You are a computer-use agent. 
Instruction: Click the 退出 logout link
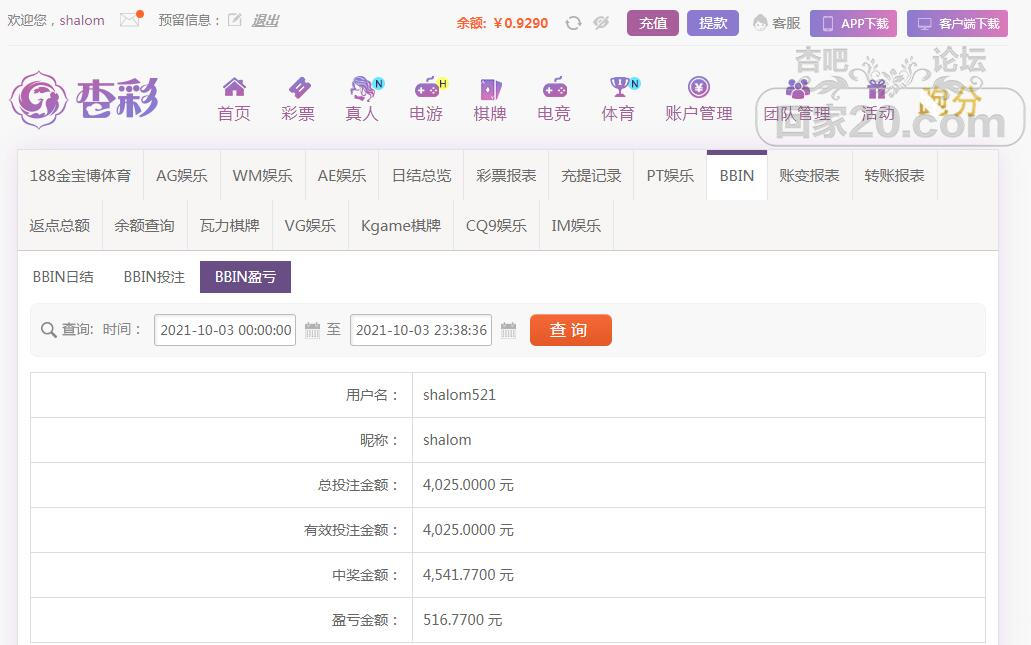click(x=265, y=20)
